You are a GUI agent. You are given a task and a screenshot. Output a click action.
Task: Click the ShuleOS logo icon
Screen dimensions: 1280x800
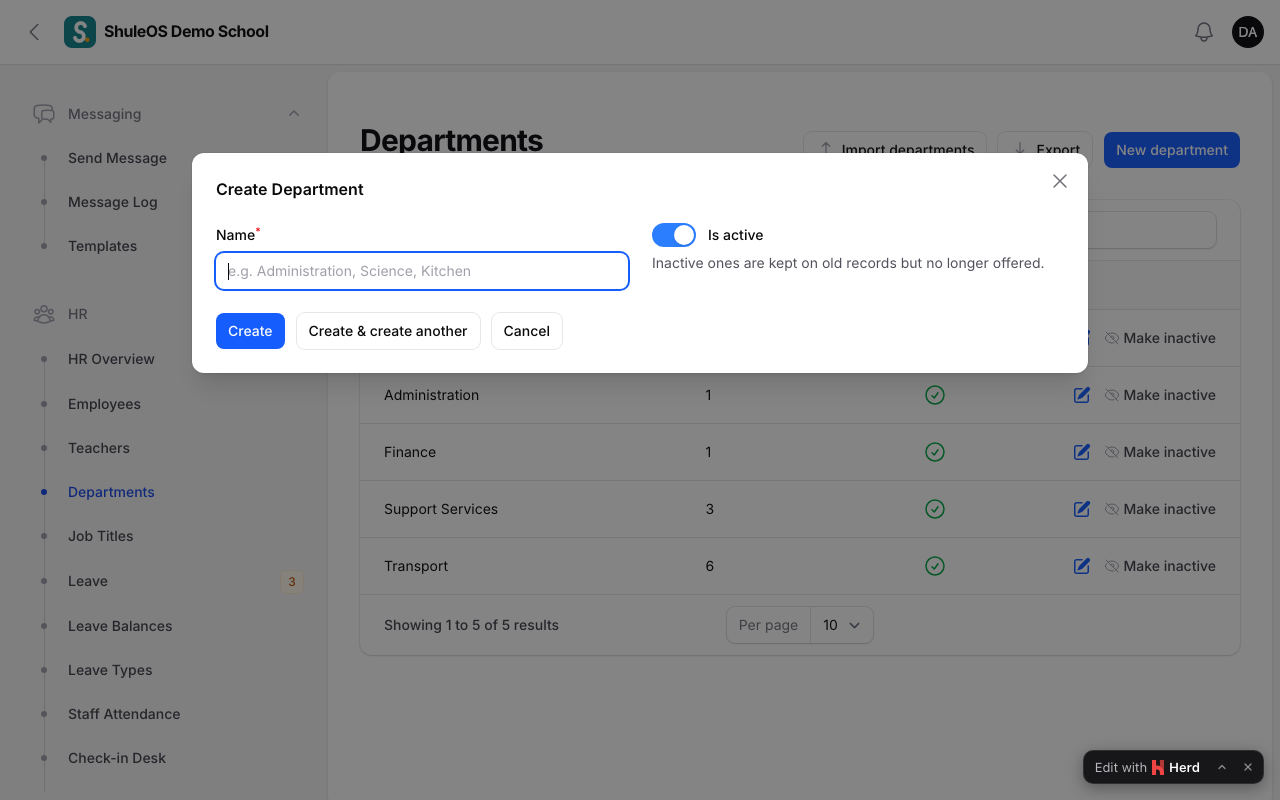[80, 32]
